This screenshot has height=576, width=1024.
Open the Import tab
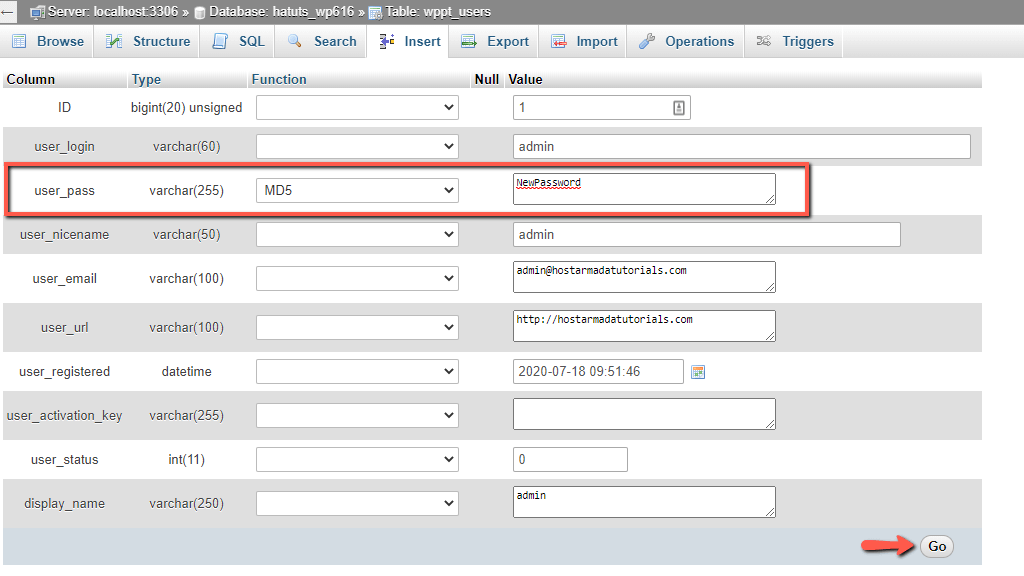584,41
